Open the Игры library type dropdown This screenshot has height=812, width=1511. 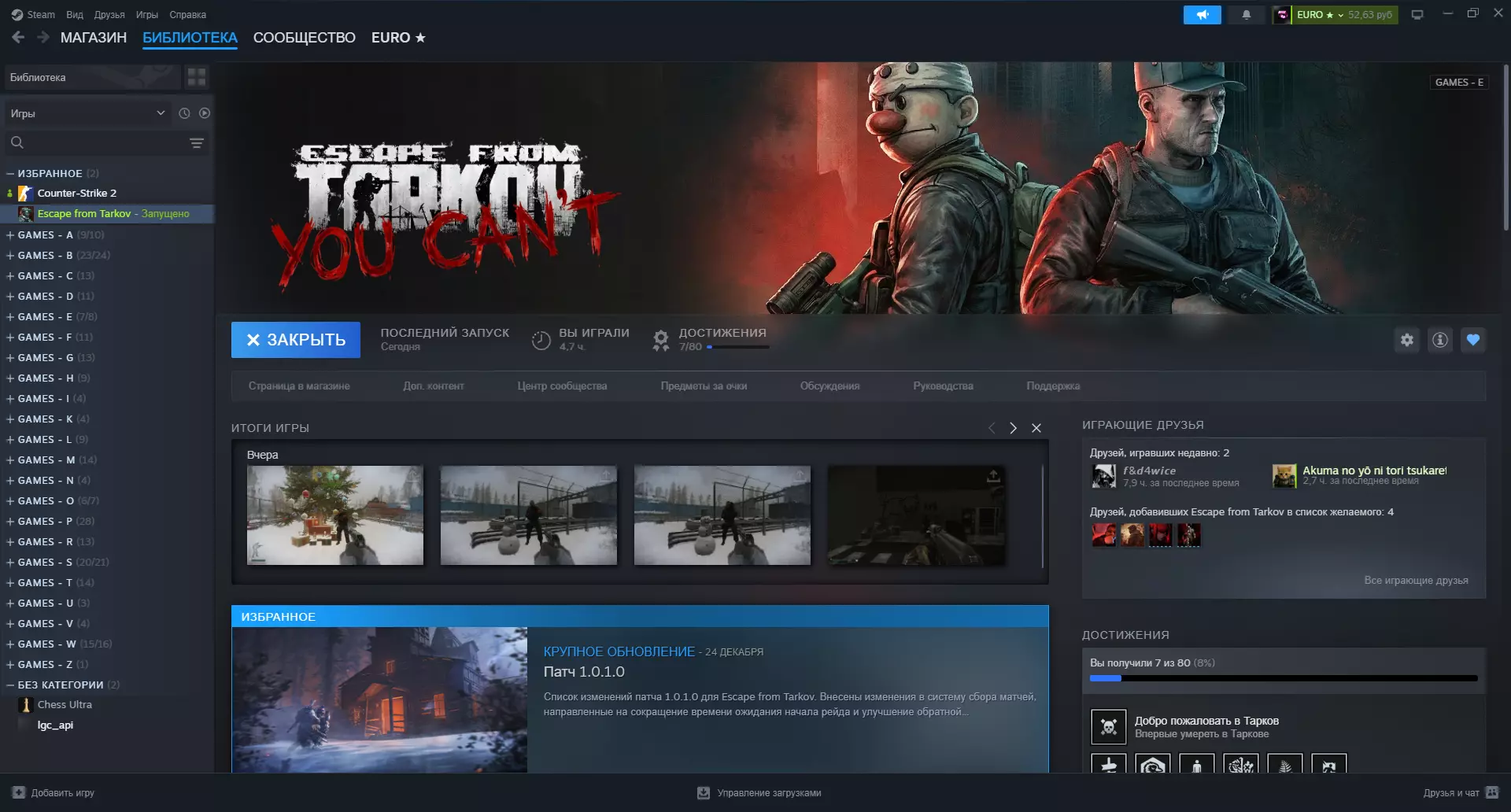pos(87,113)
